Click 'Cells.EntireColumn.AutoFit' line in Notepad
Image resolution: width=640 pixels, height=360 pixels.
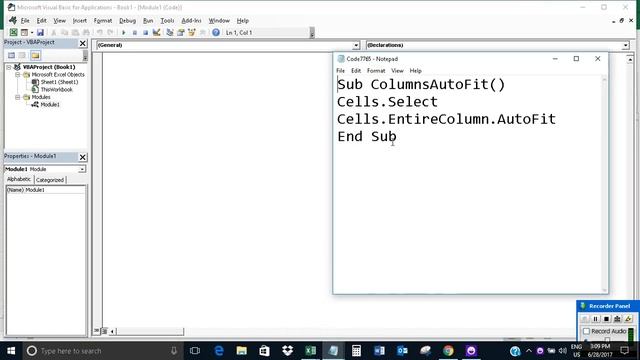coord(447,119)
